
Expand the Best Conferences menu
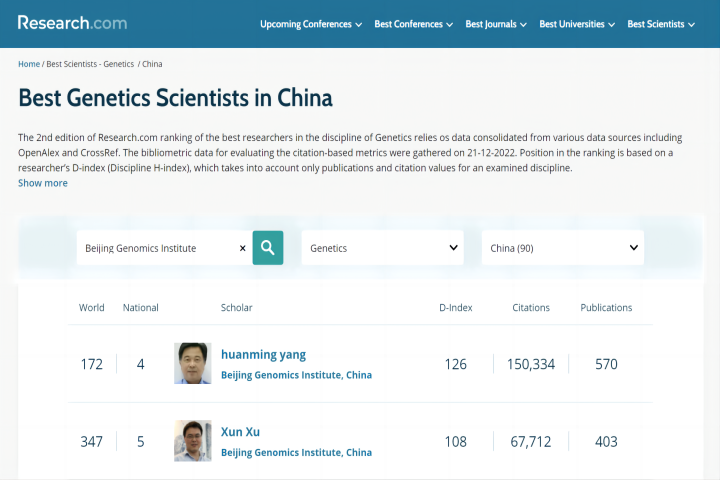[x=413, y=24]
